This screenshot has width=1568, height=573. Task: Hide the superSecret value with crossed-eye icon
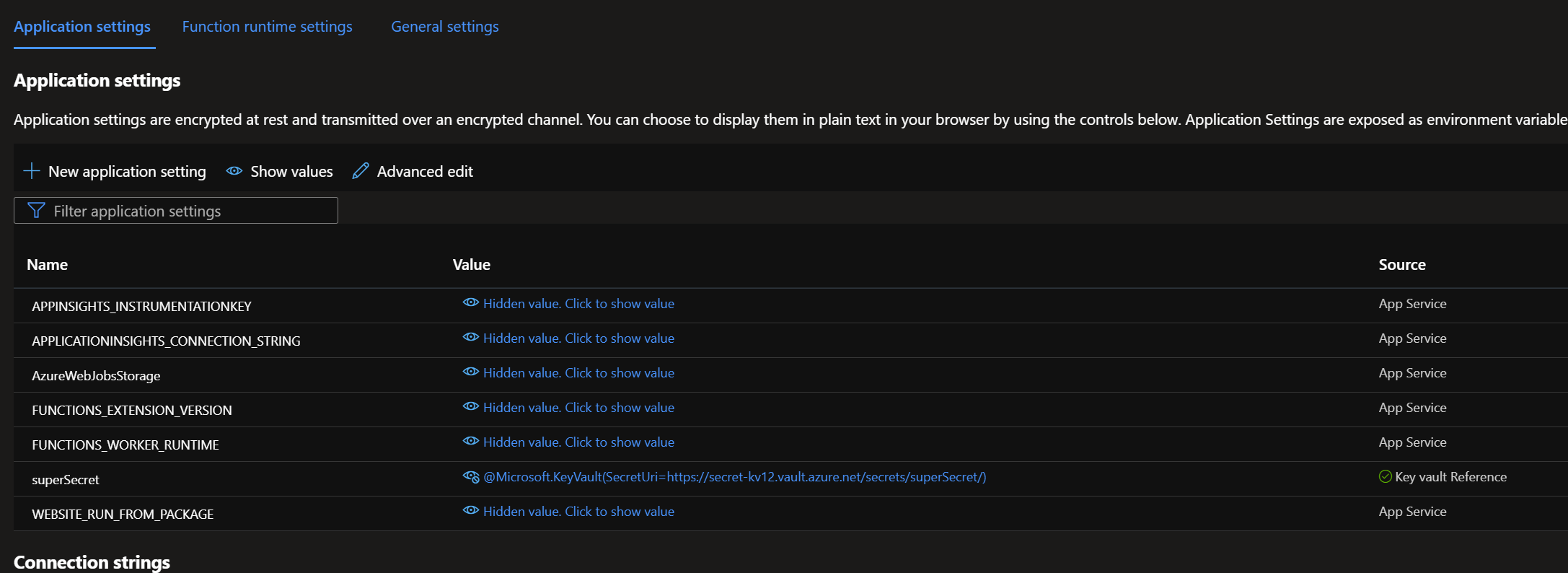pos(471,476)
